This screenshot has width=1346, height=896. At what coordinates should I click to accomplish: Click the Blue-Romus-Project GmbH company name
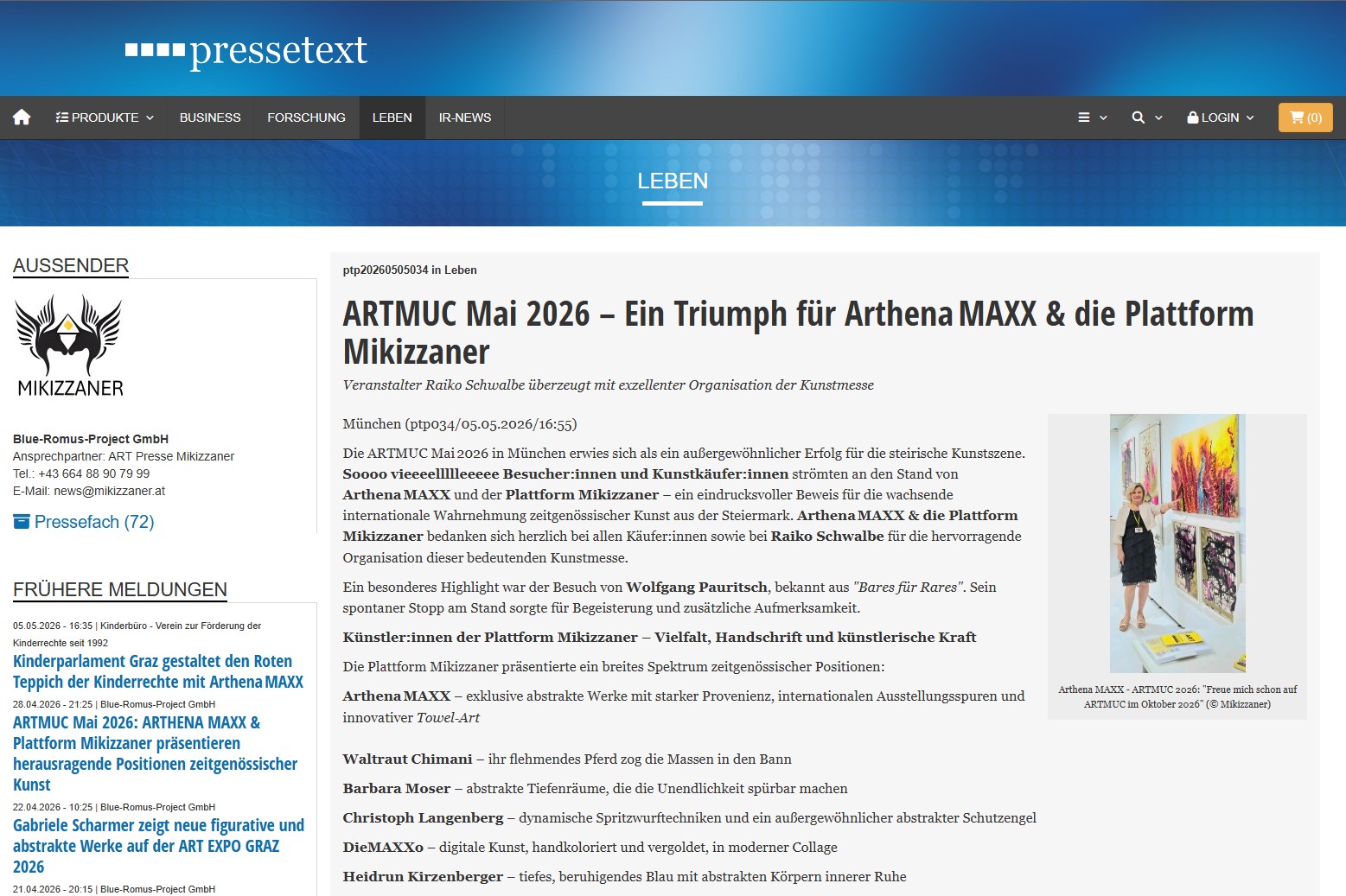[91, 439]
